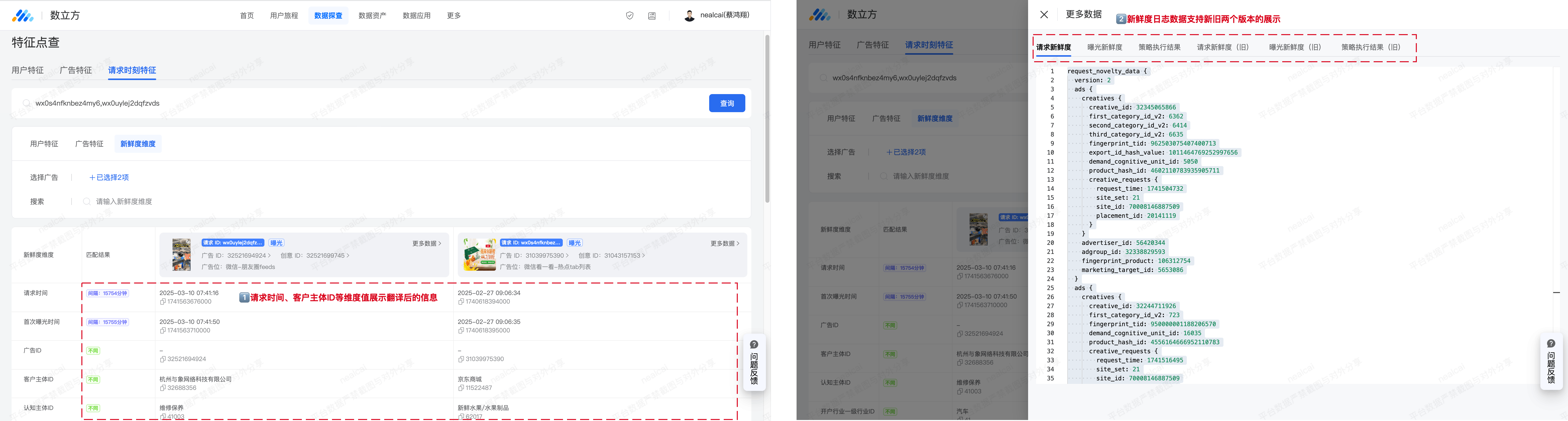Image resolution: width=1568 pixels, height=421 pixels.
Task: Click the left page vertical scrollbar
Action: (x=767, y=119)
